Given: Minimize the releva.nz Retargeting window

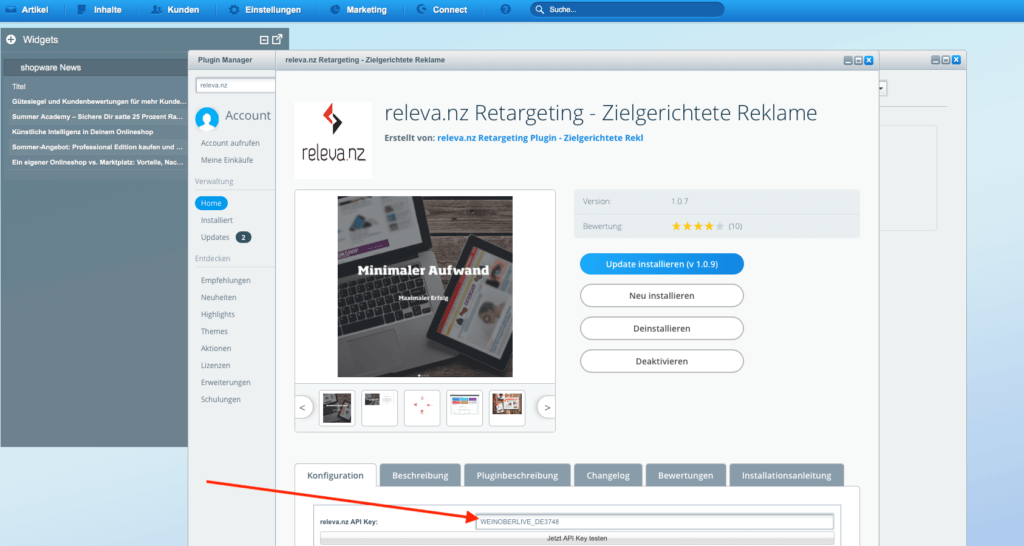Looking at the screenshot, I should tap(848, 60).
